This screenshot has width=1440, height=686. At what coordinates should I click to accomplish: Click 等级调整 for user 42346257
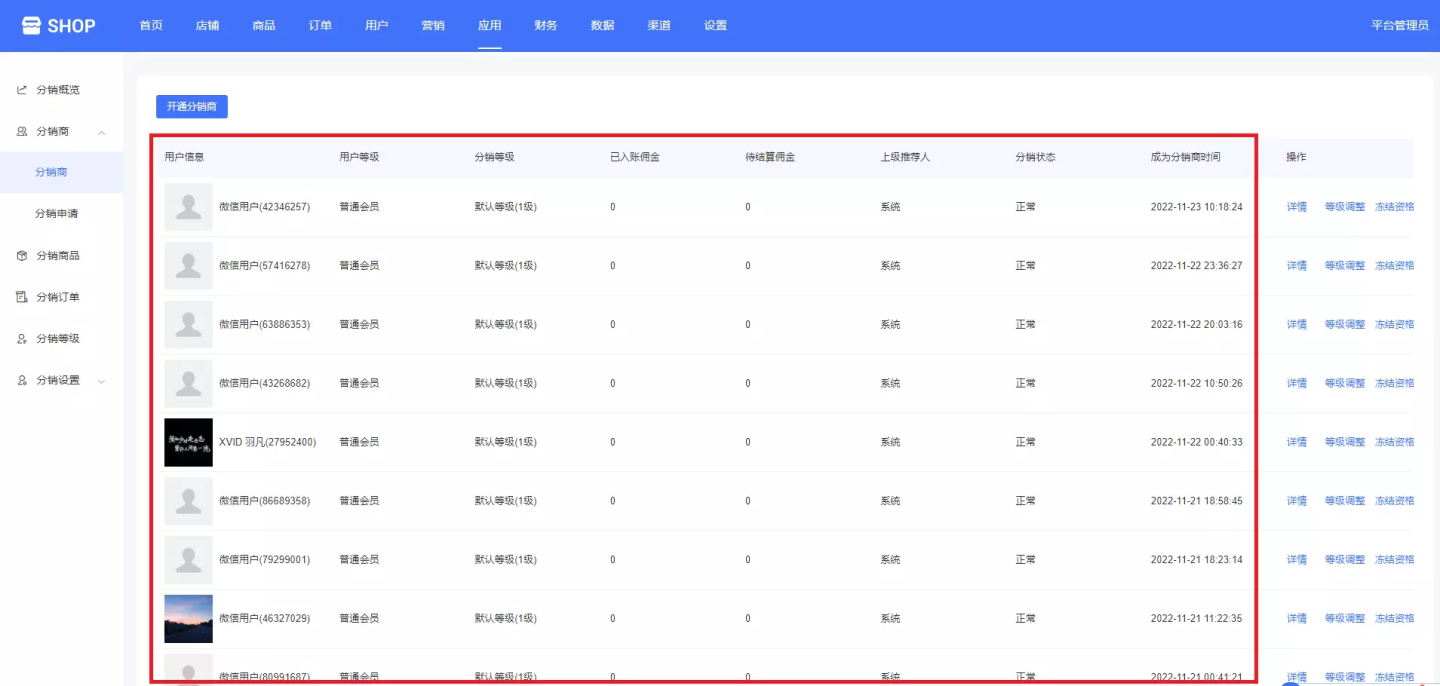1345,207
